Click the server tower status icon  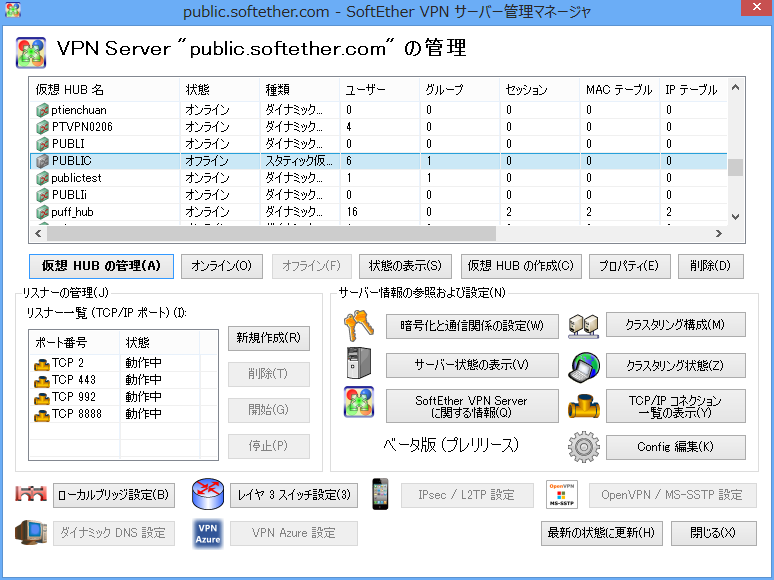point(359,363)
